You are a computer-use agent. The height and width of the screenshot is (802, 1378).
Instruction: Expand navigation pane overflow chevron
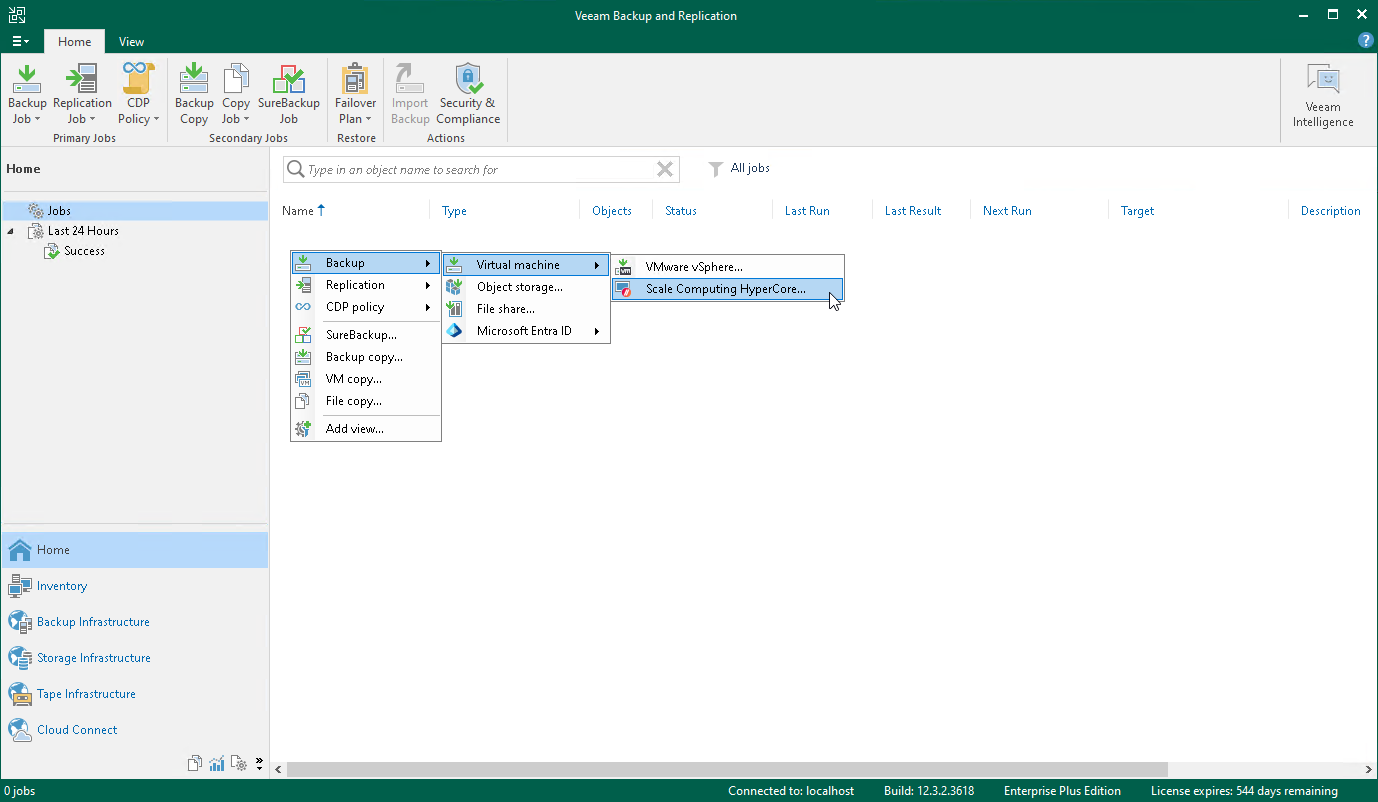tap(259, 764)
